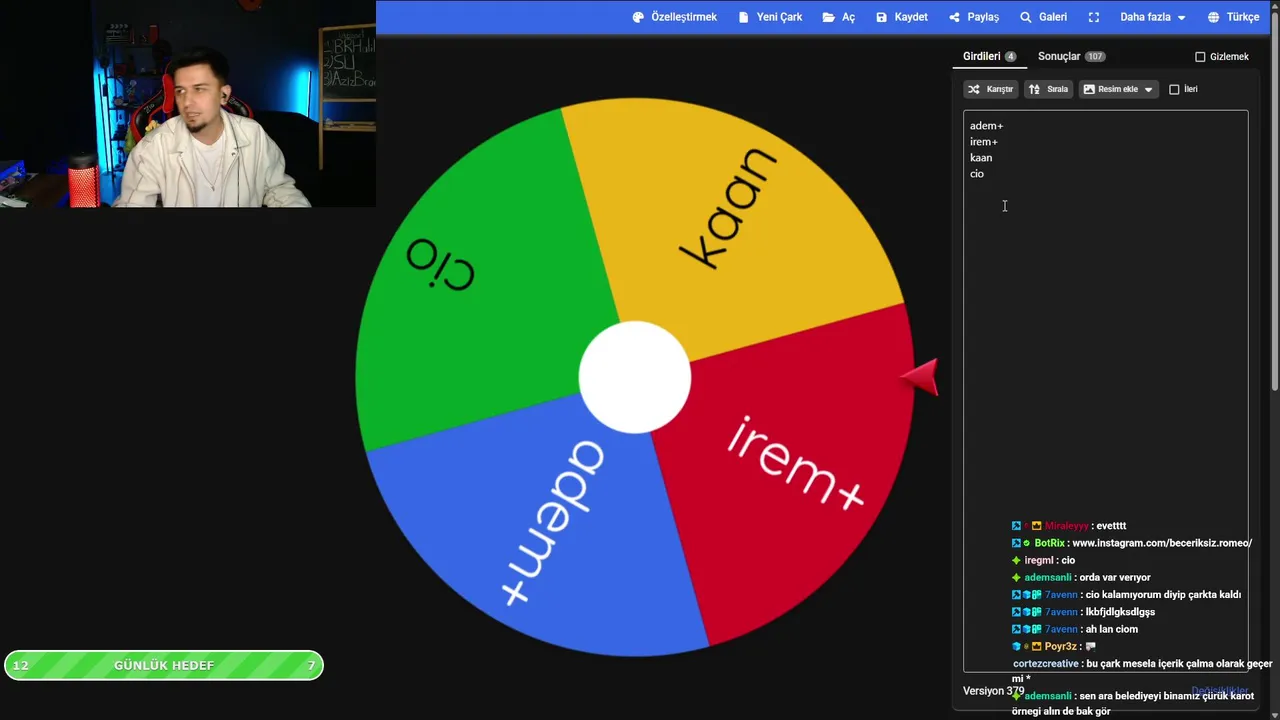Click the red wheel pointer arrow

919,377
